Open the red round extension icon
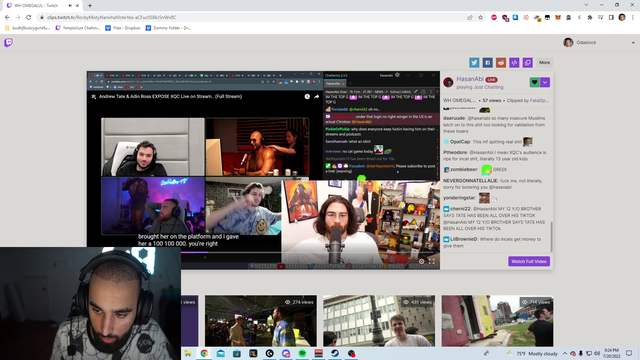The width and height of the screenshot is (640, 360). [x=494, y=18]
